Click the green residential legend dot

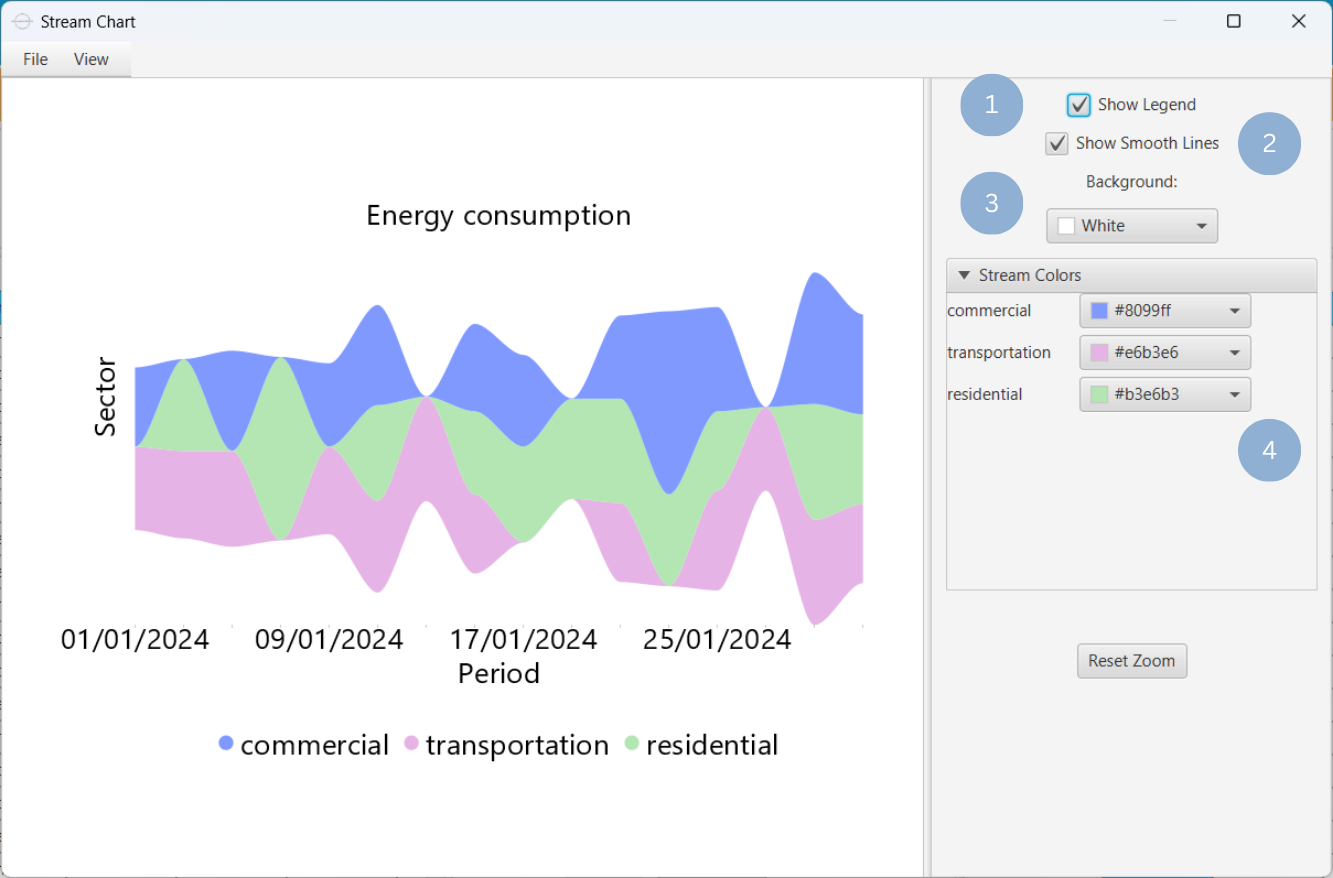632,743
